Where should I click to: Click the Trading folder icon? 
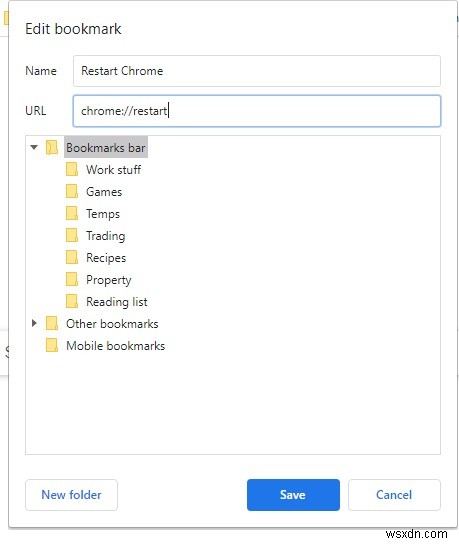72,235
